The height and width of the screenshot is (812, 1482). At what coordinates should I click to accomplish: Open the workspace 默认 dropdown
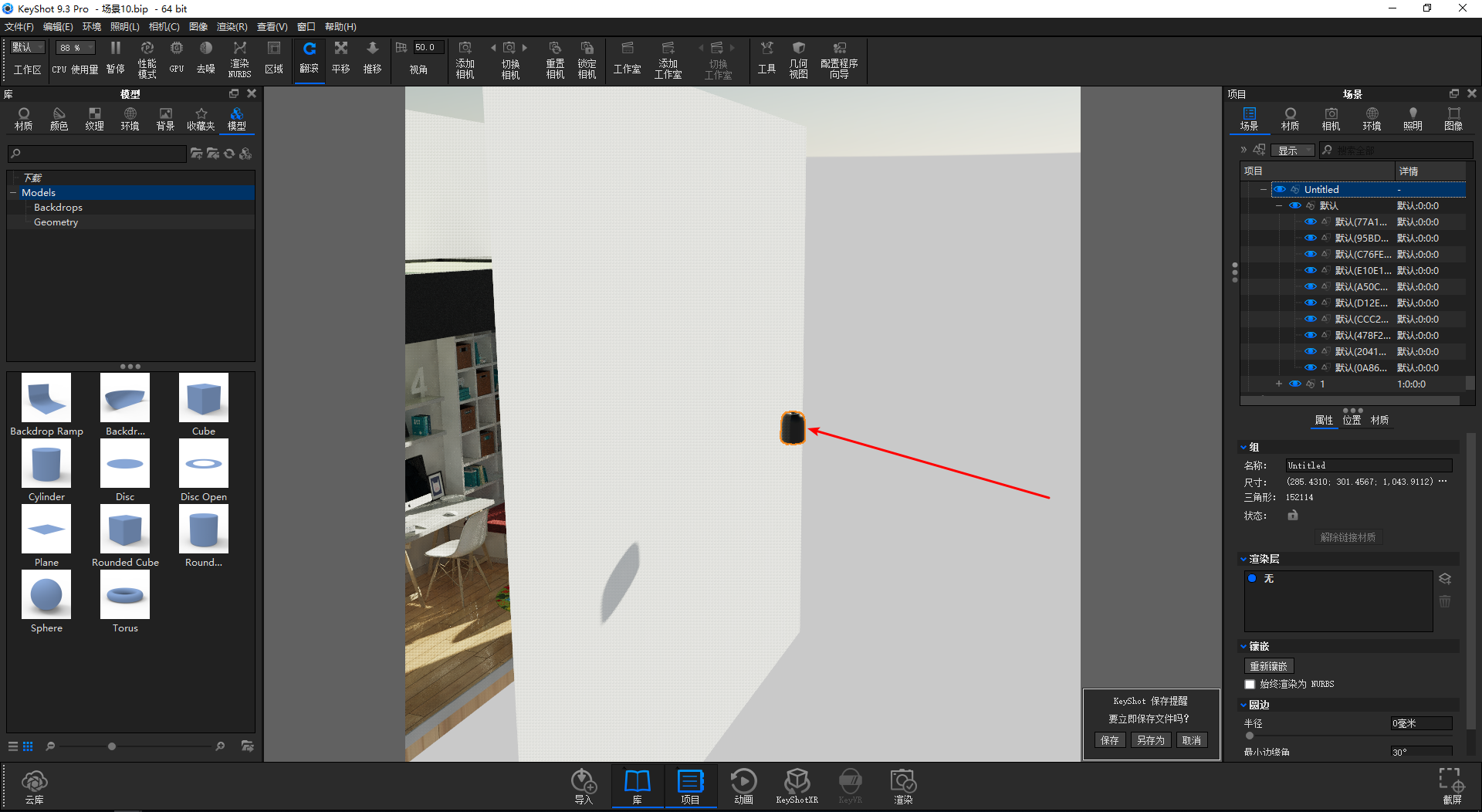pos(28,48)
